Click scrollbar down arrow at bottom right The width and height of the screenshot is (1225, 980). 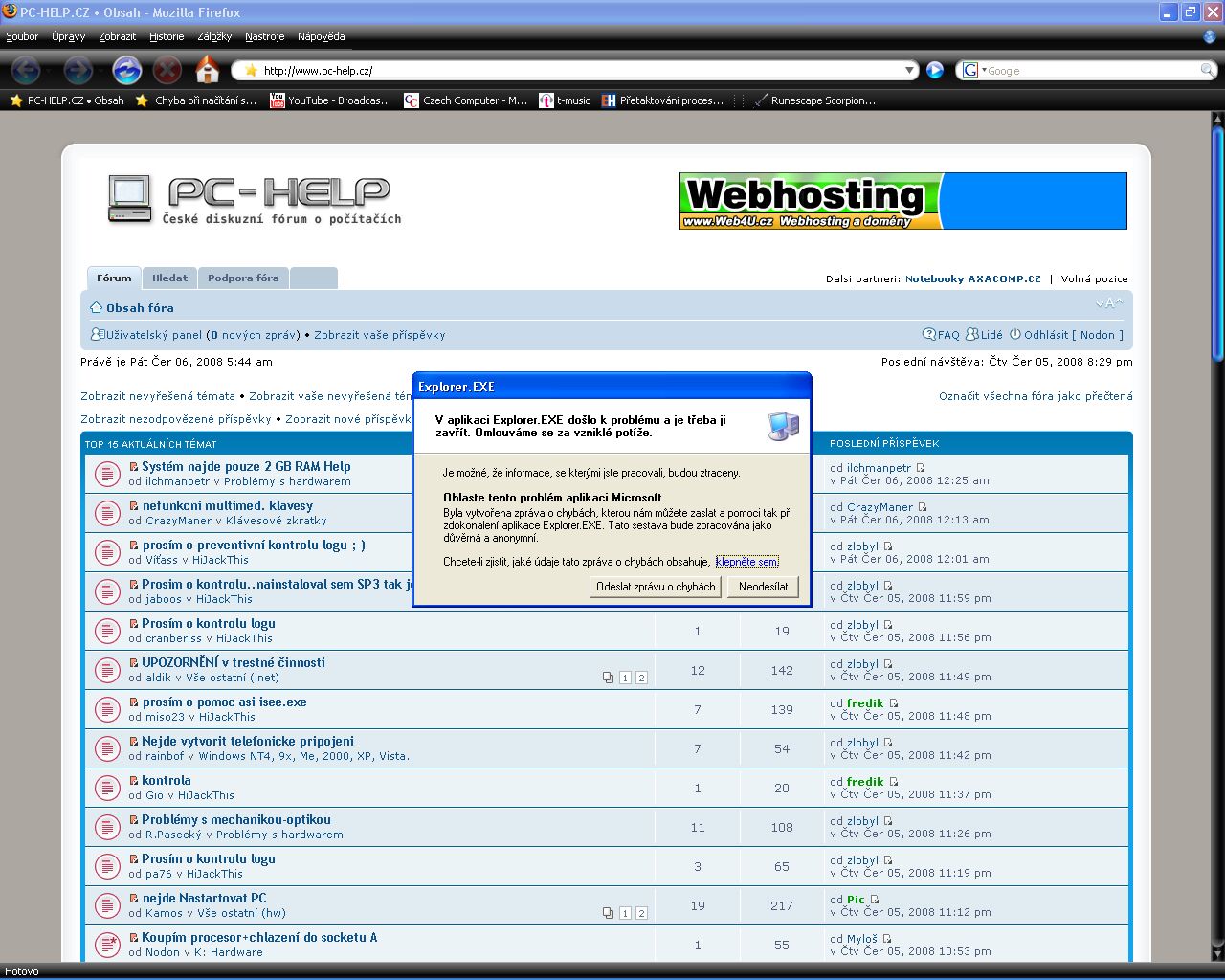[x=1217, y=956]
